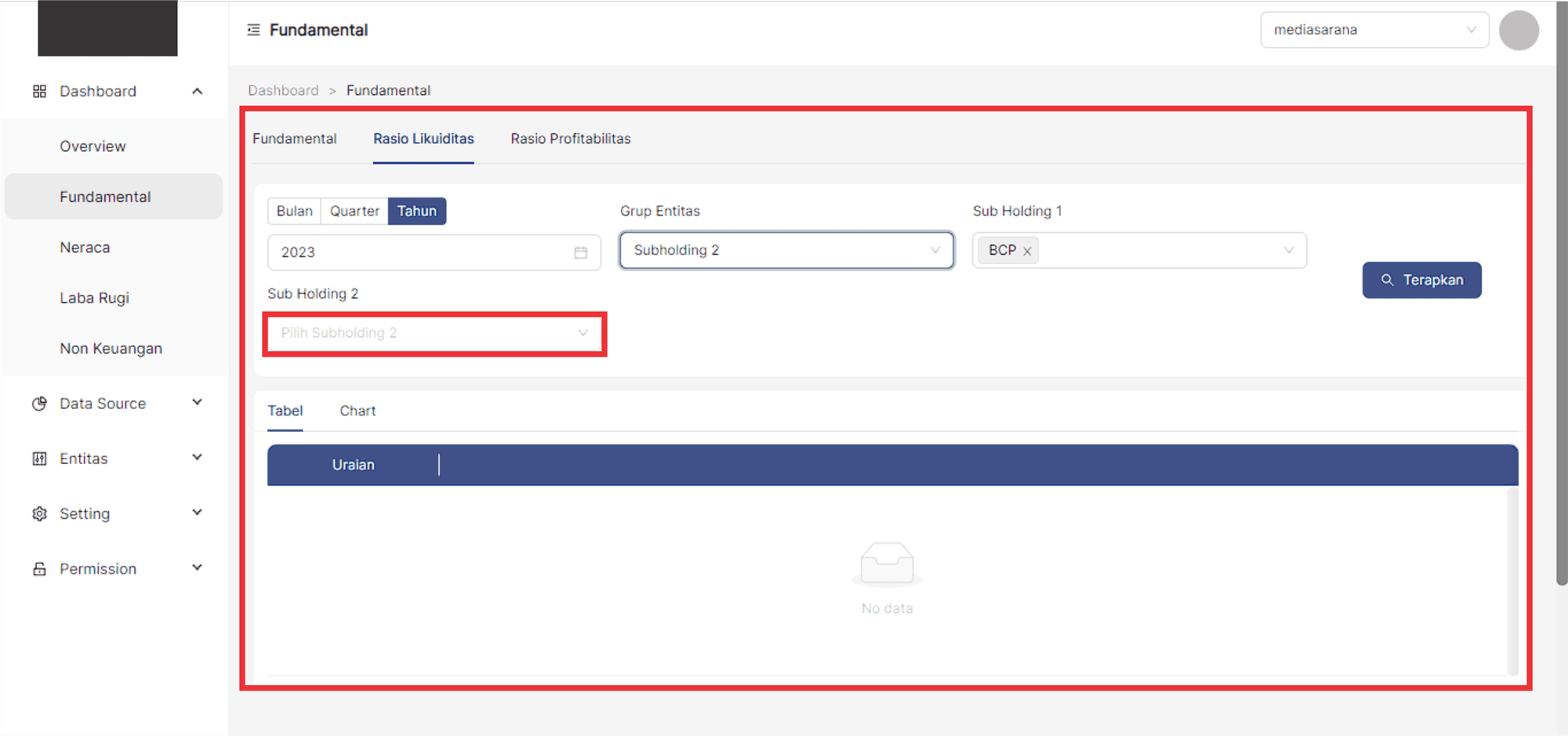Click the Permission lock icon

[39, 569]
